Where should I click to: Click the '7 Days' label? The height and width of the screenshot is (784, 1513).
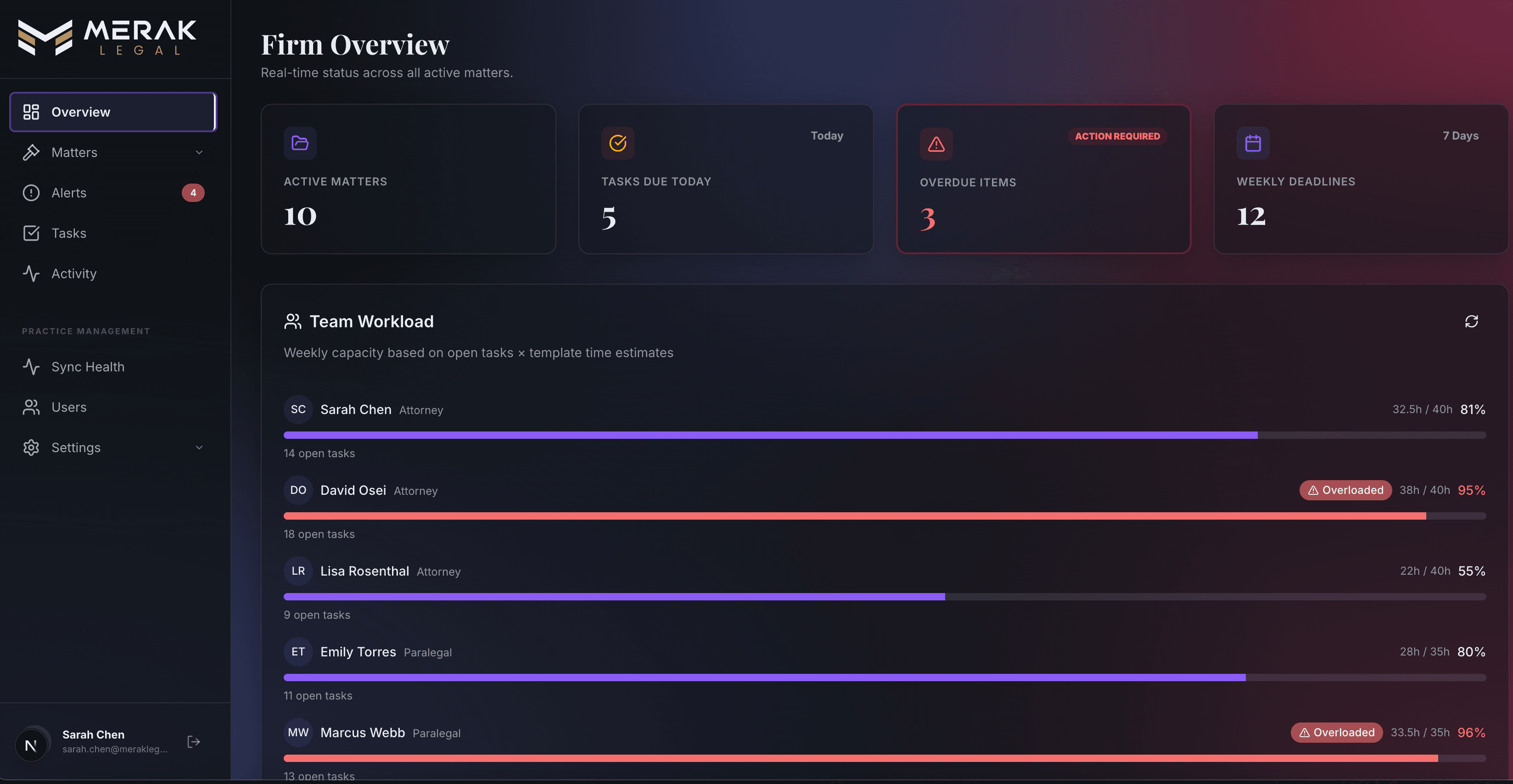pyautogui.click(x=1461, y=136)
